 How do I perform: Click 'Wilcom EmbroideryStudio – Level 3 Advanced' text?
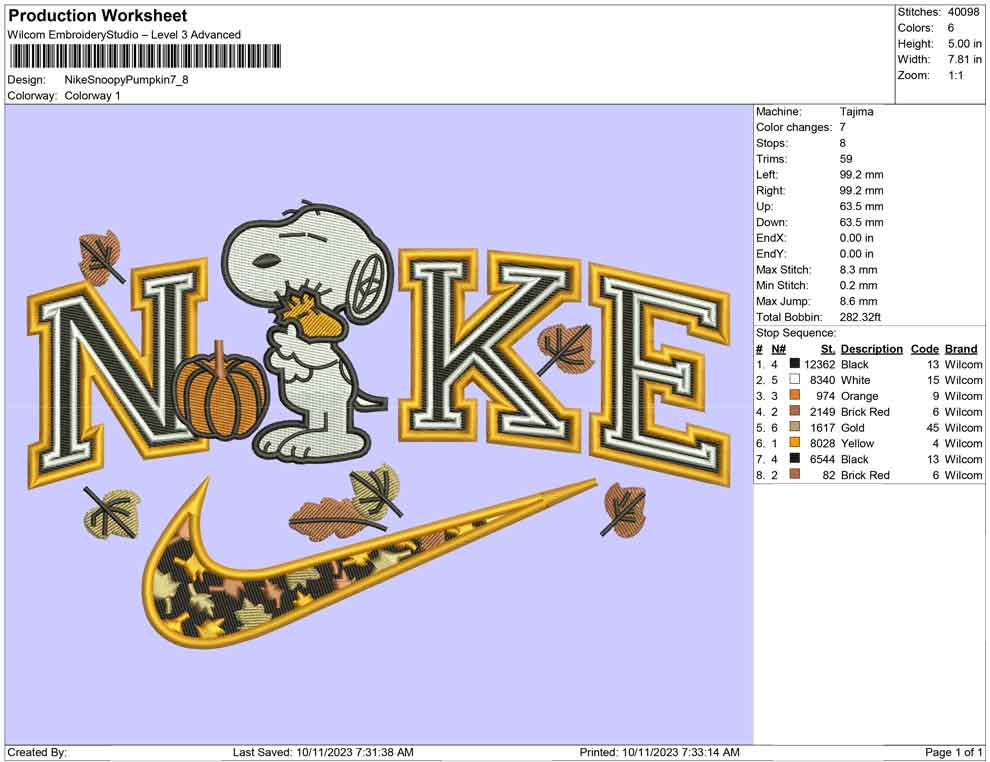(x=124, y=35)
